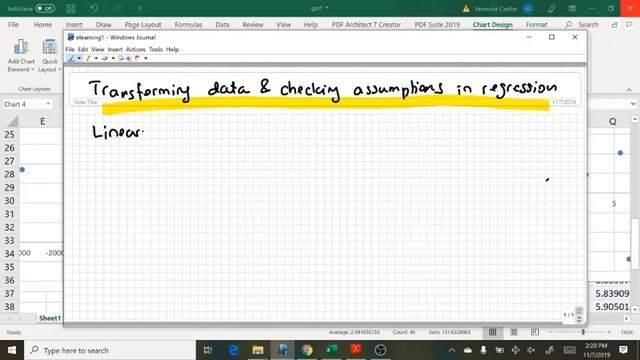Image resolution: width=640 pixels, height=360 pixels.
Task: Click the Share icon in Excel ribbon
Action: (x=614, y=25)
